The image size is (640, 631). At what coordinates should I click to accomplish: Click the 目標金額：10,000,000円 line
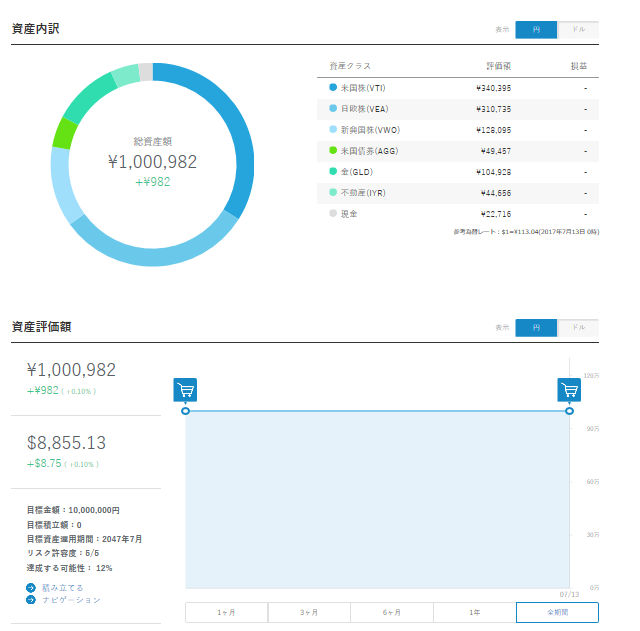tap(73, 510)
